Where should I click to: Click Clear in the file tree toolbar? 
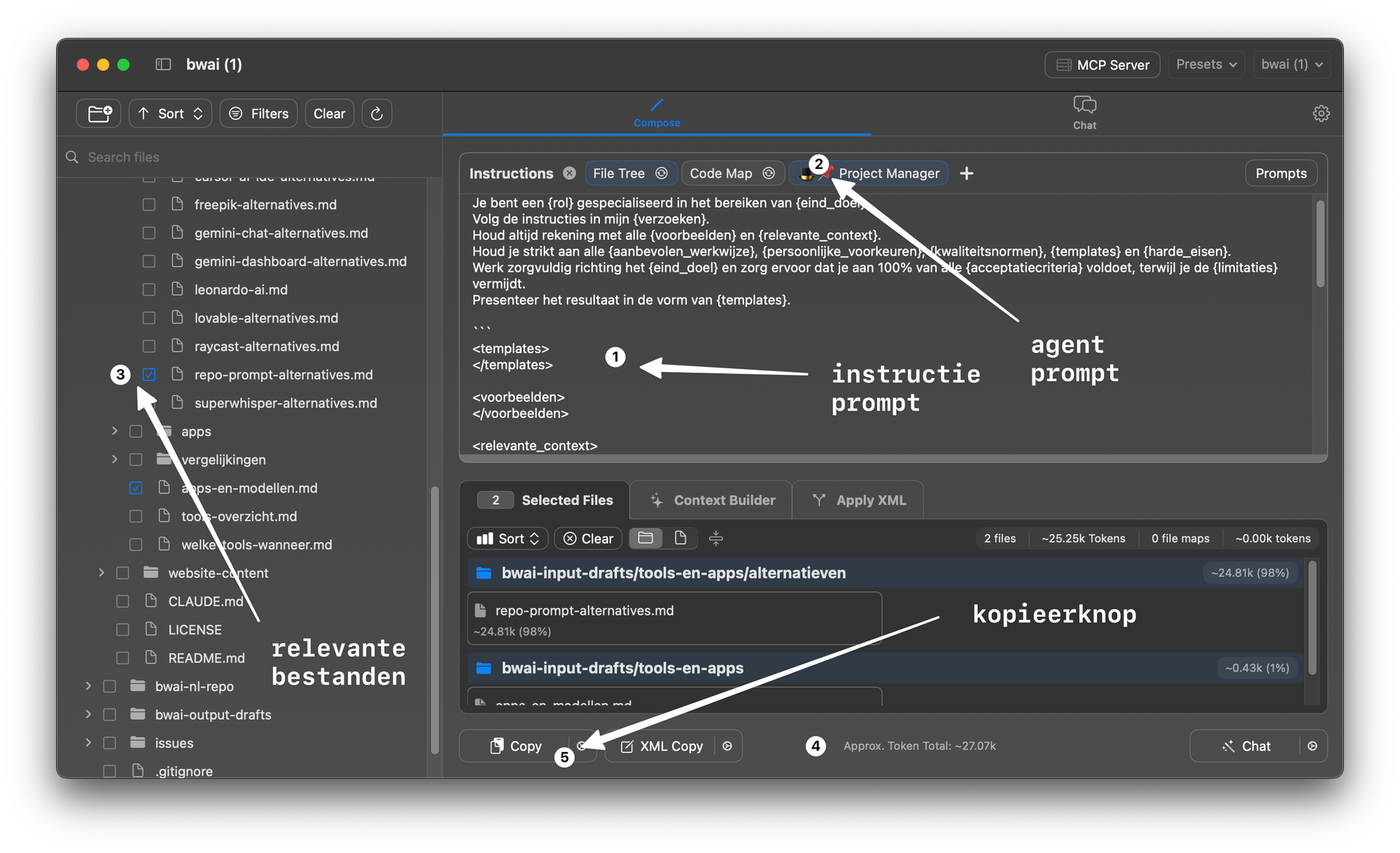tap(329, 113)
